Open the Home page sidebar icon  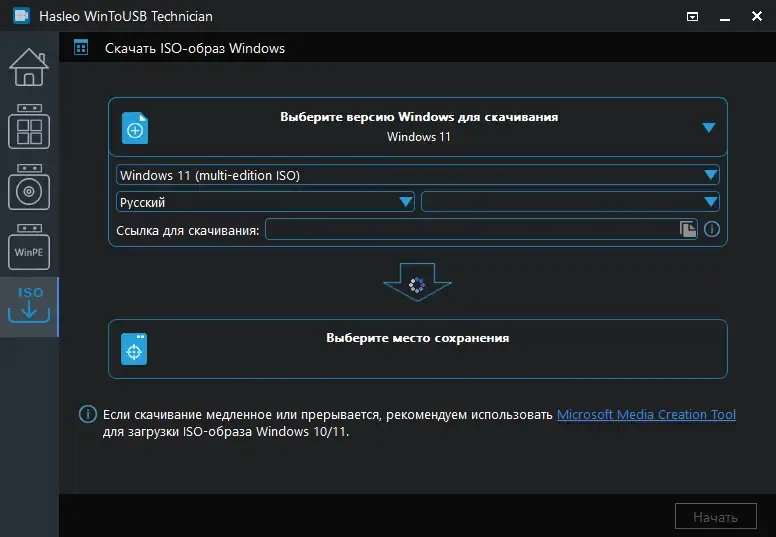pyautogui.click(x=29, y=67)
